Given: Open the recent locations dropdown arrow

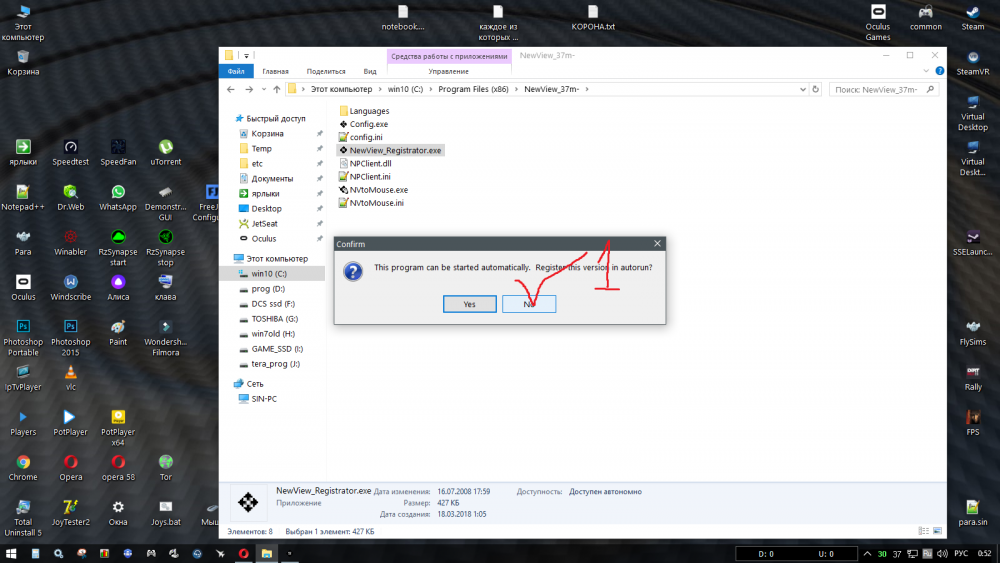Looking at the screenshot, I should click(x=263, y=89).
